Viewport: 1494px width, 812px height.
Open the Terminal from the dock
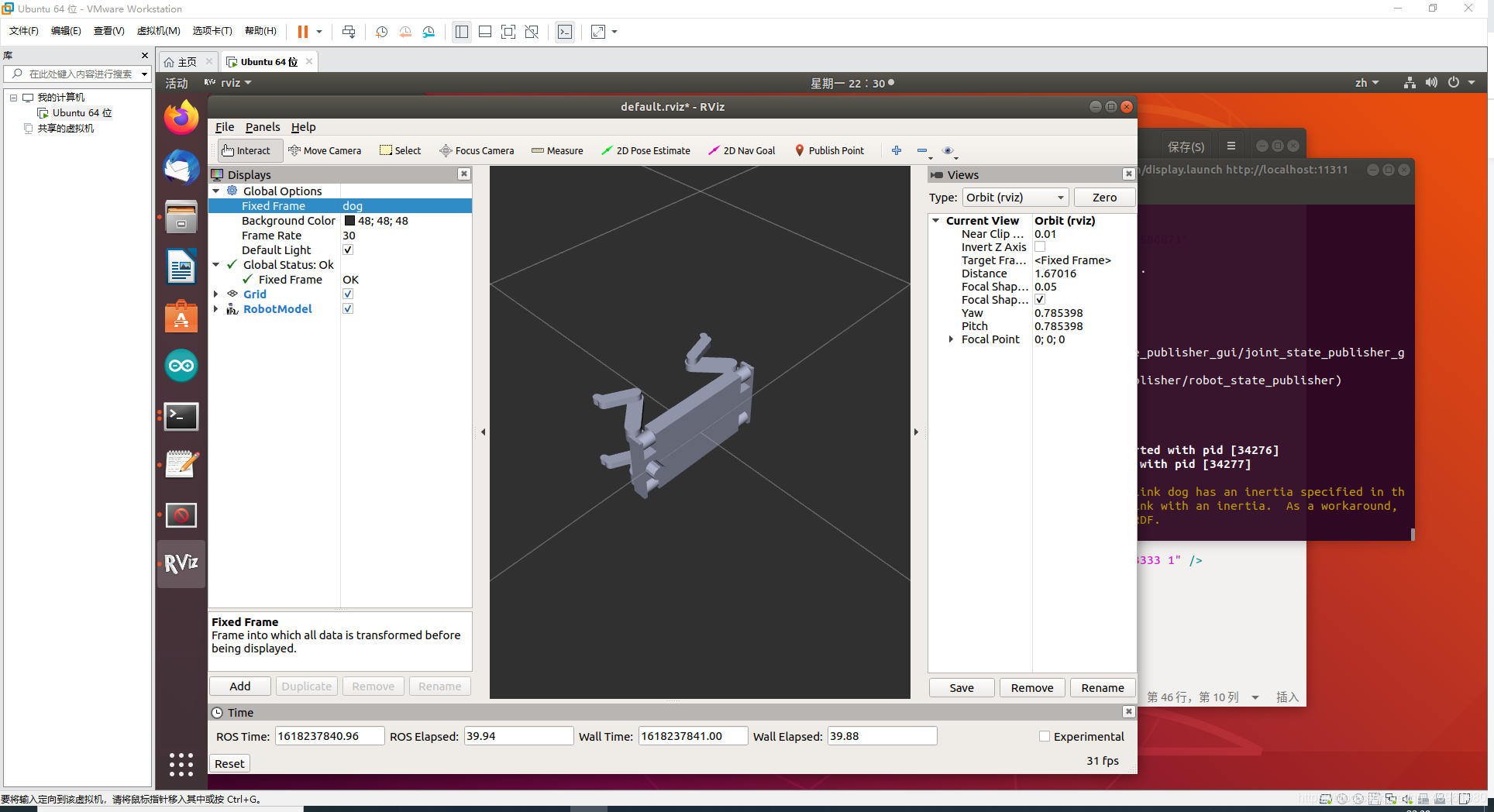[x=181, y=417]
